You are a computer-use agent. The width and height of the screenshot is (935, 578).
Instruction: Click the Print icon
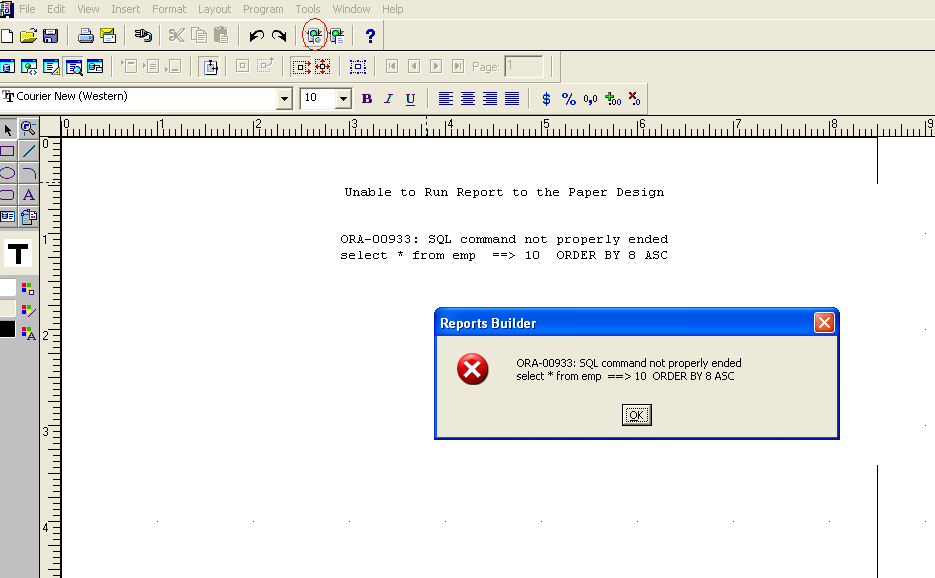(86, 36)
